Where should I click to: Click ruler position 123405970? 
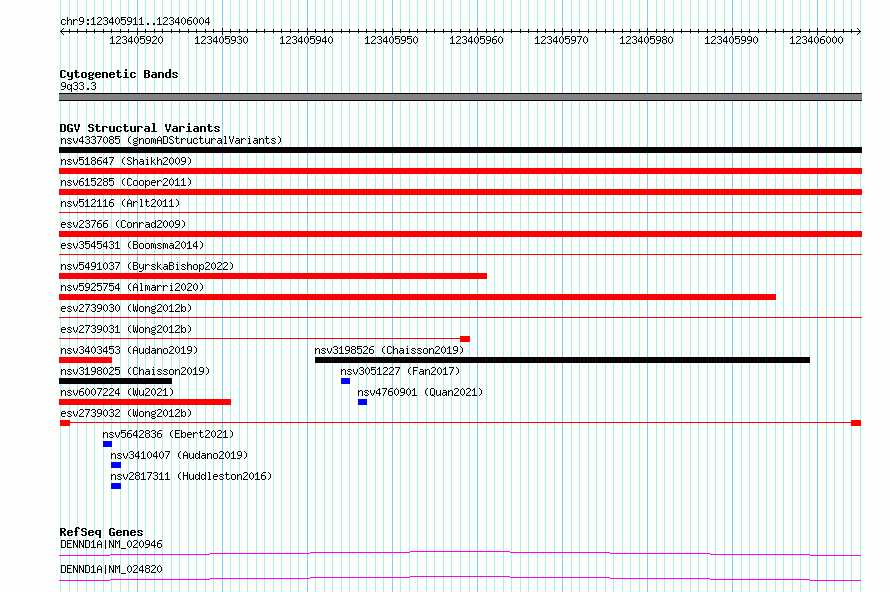[561, 40]
